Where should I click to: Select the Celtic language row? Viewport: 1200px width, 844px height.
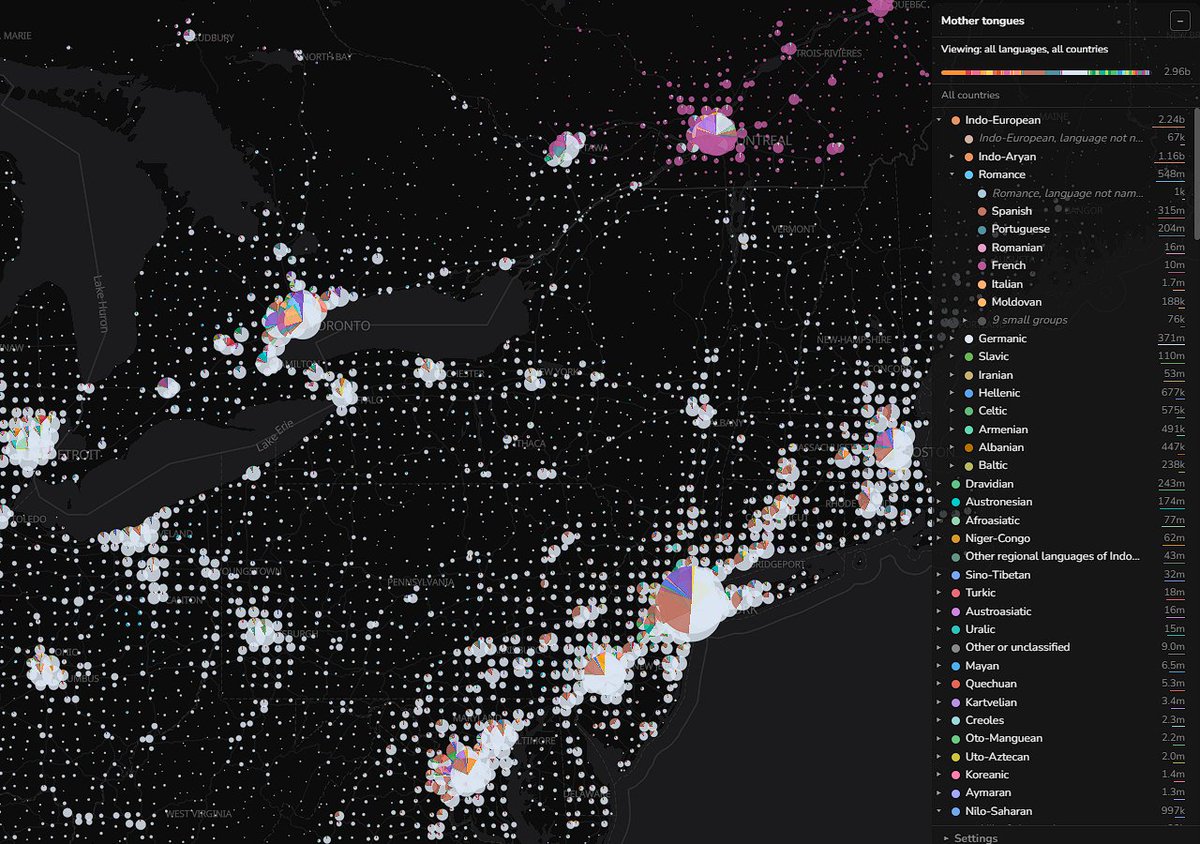(1066, 411)
